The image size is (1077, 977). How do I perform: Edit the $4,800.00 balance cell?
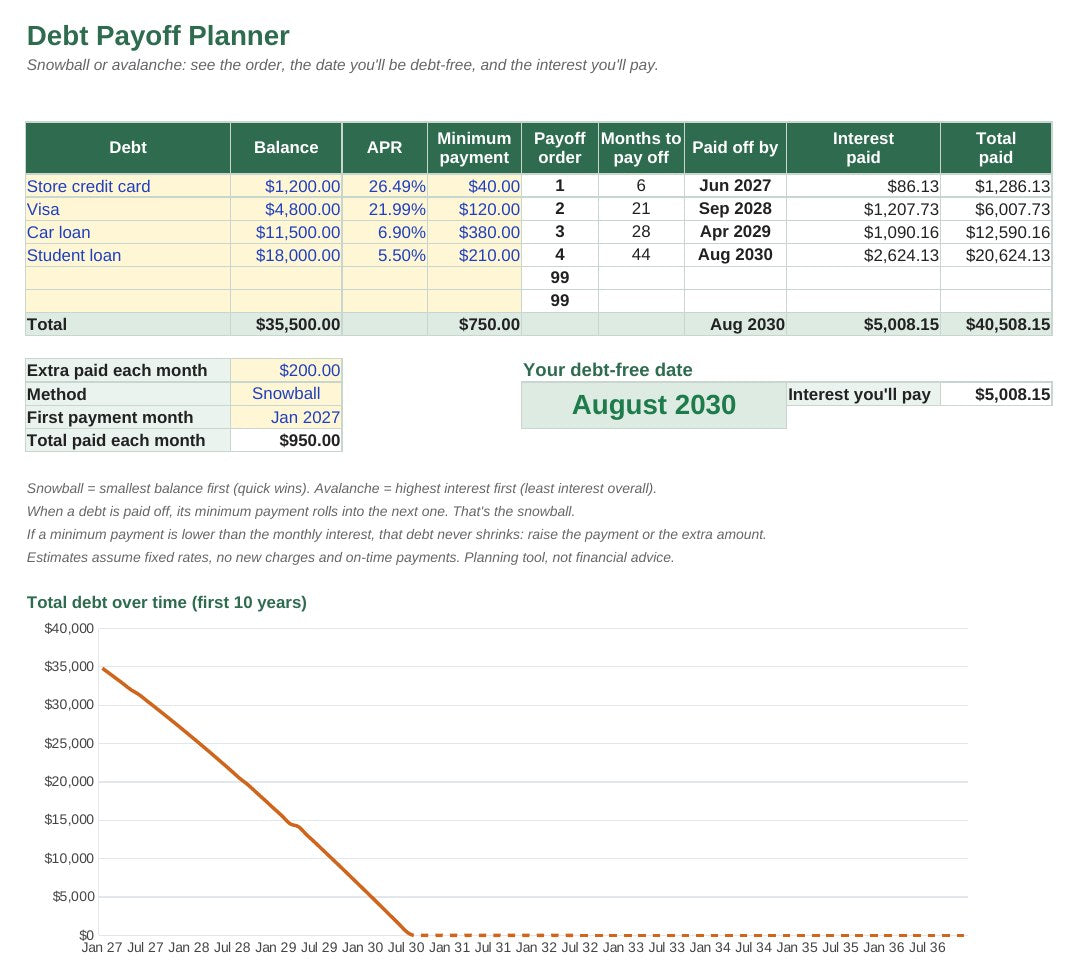286,209
